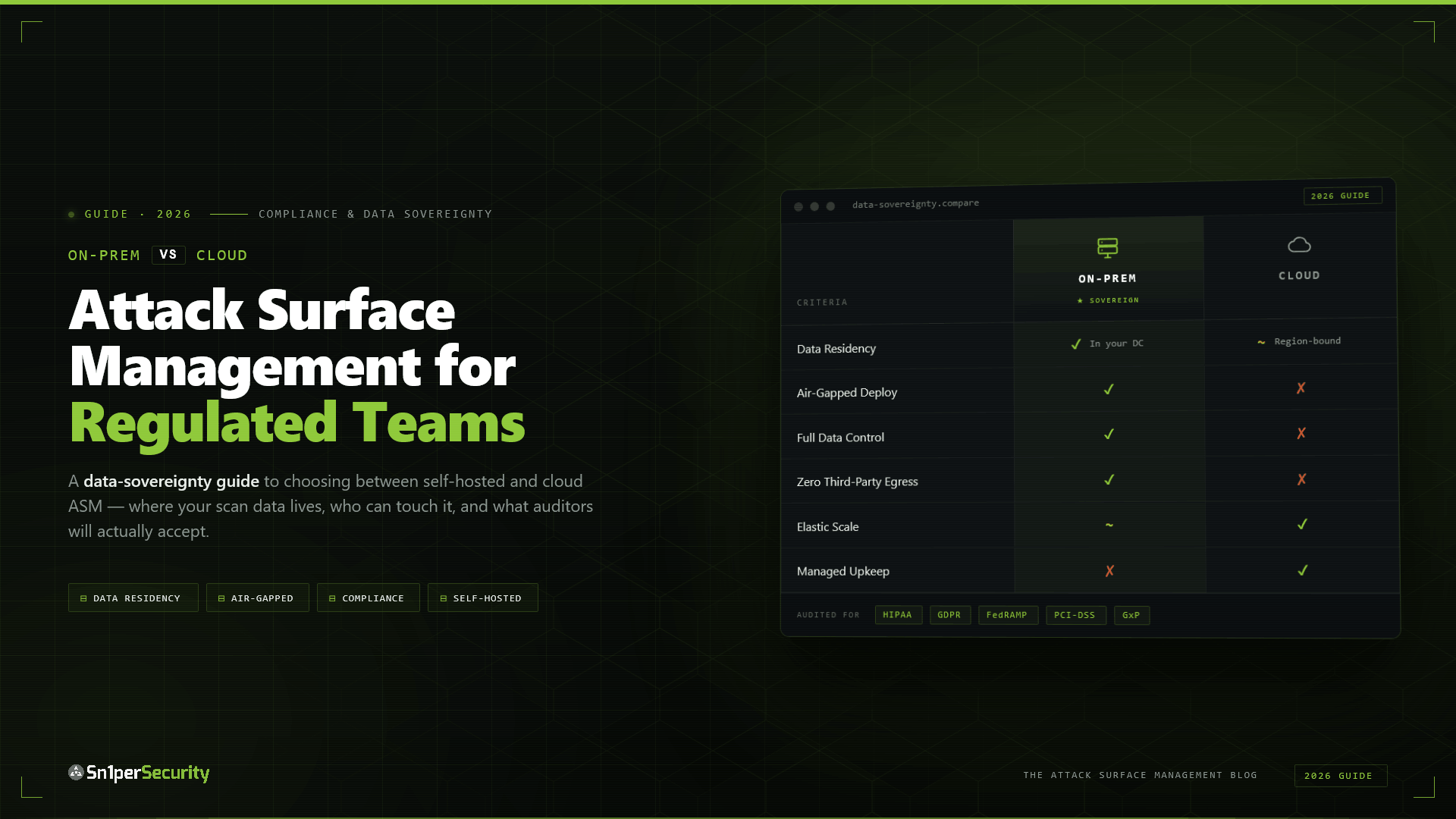Click the small icon inside AIR-GAPPED tag
Image resolution: width=1456 pixels, height=819 pixels.
221,598
